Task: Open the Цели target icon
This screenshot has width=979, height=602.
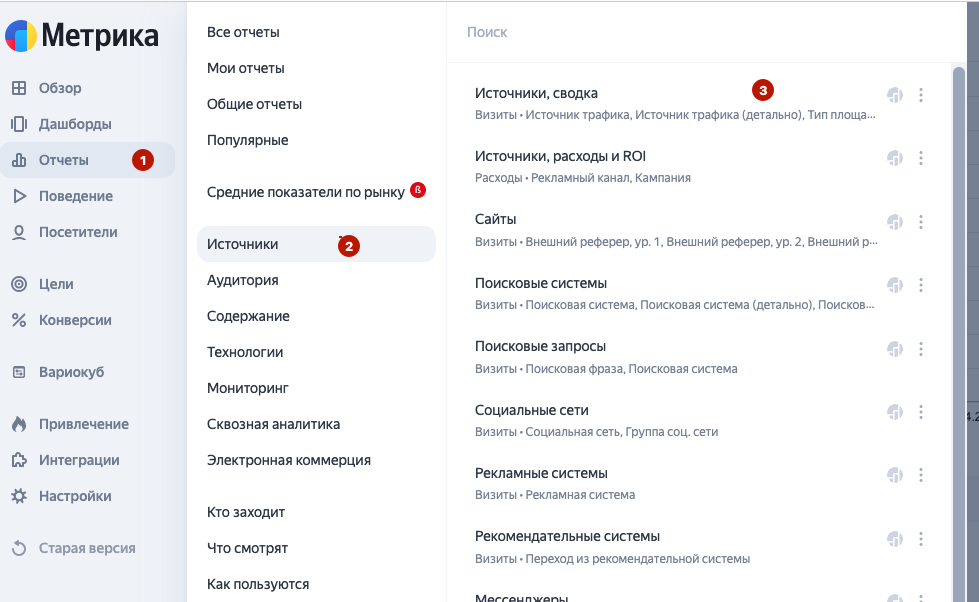Action: tap(19, 284)
